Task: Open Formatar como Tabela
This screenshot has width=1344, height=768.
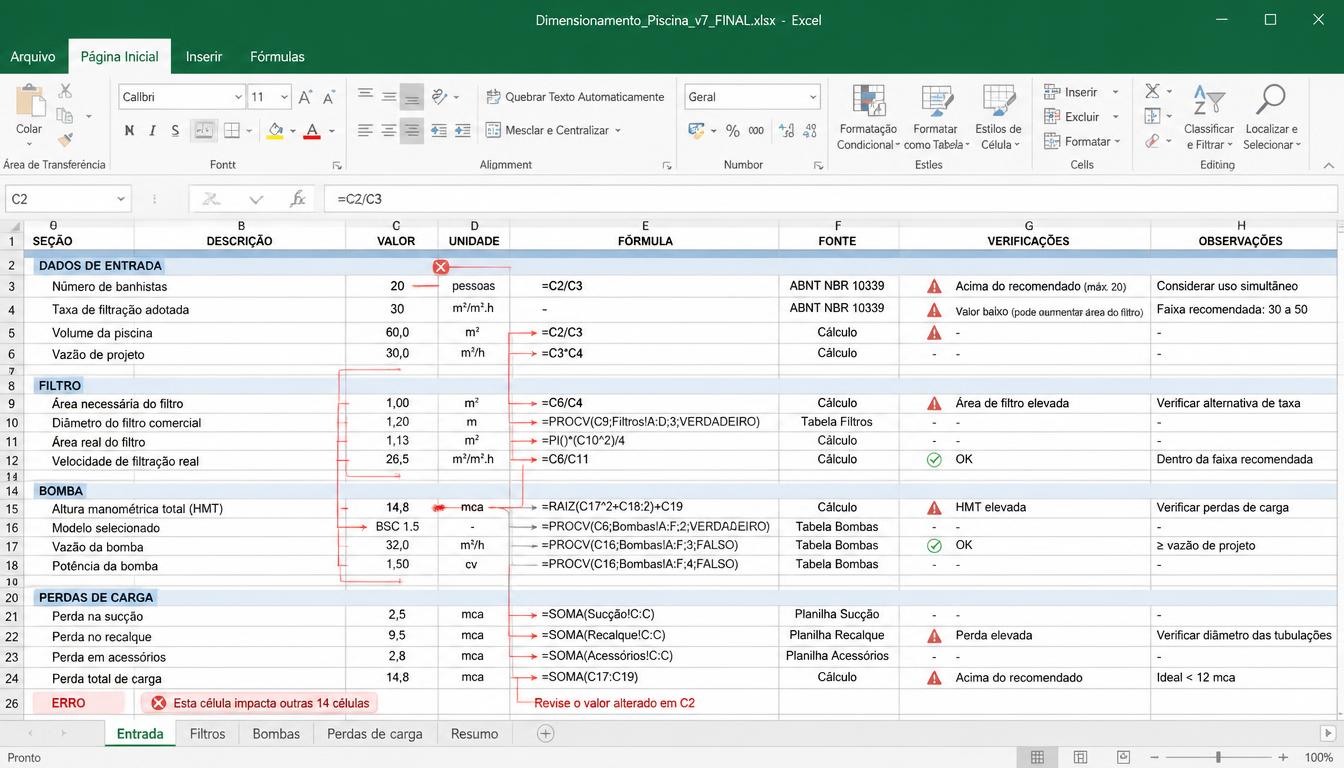Action: pos(935,118)
